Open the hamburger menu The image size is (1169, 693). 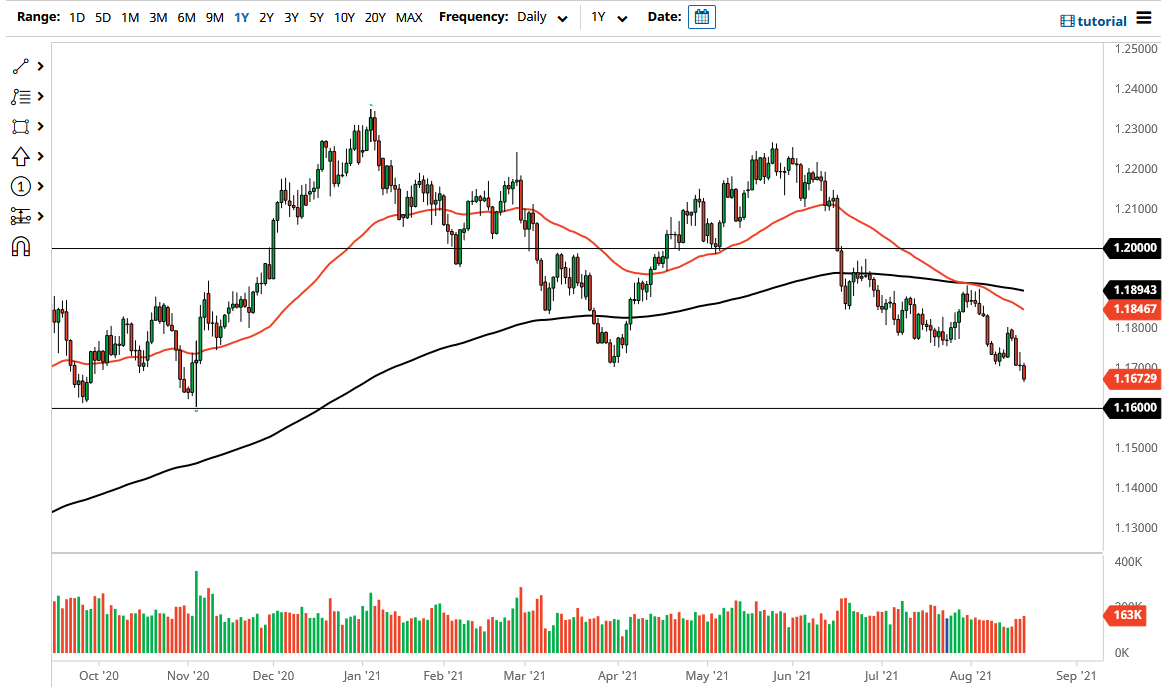coord(1143,18)
